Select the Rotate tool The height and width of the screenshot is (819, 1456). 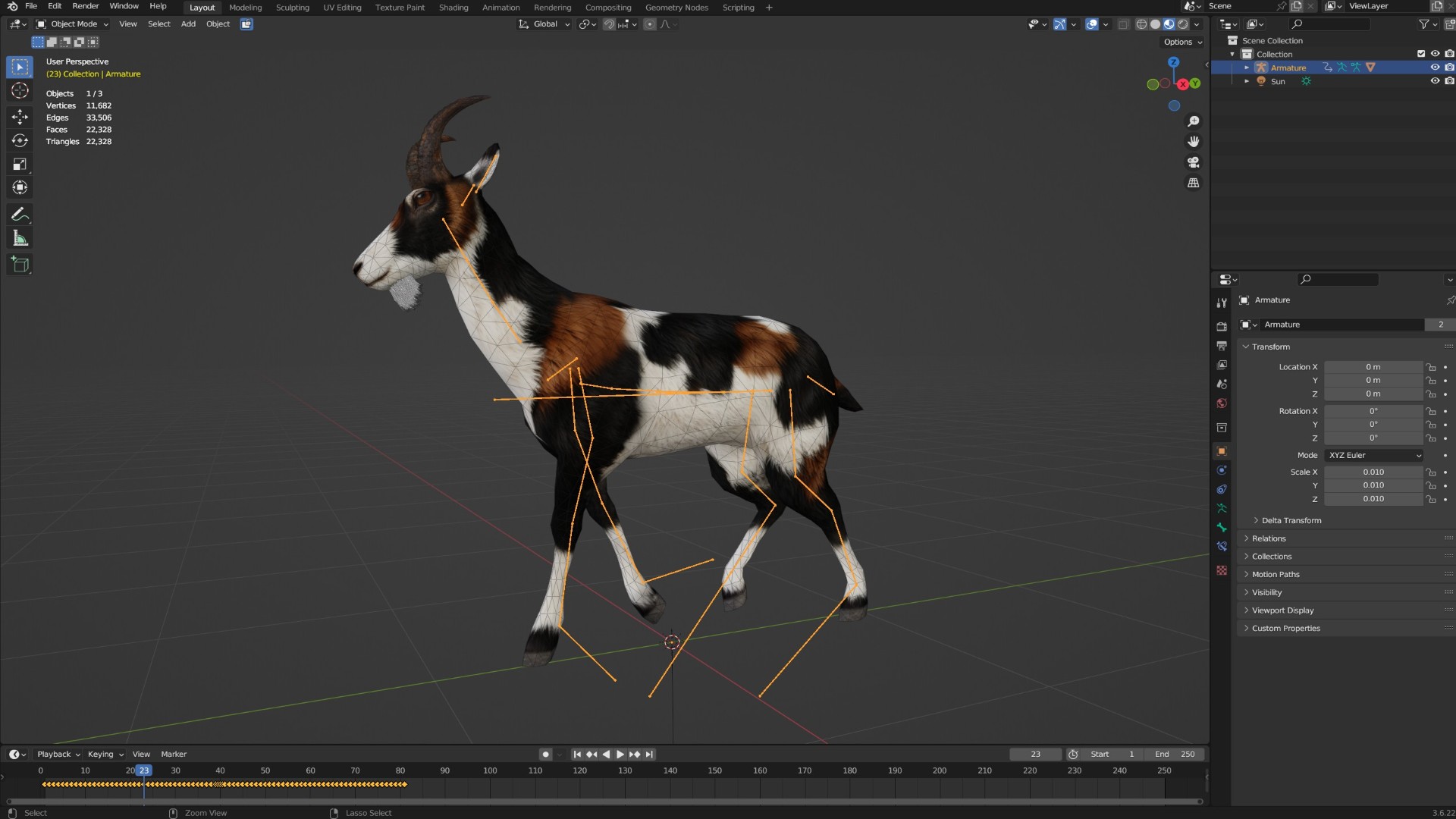[x=20, y=140]
